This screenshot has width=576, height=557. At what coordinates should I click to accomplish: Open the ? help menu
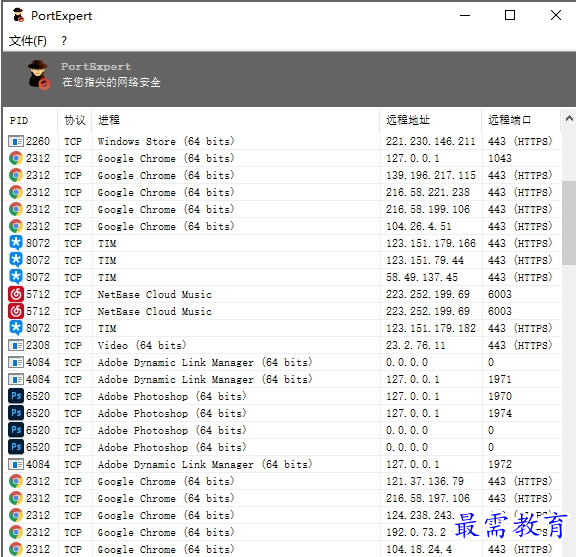[64, 40]
